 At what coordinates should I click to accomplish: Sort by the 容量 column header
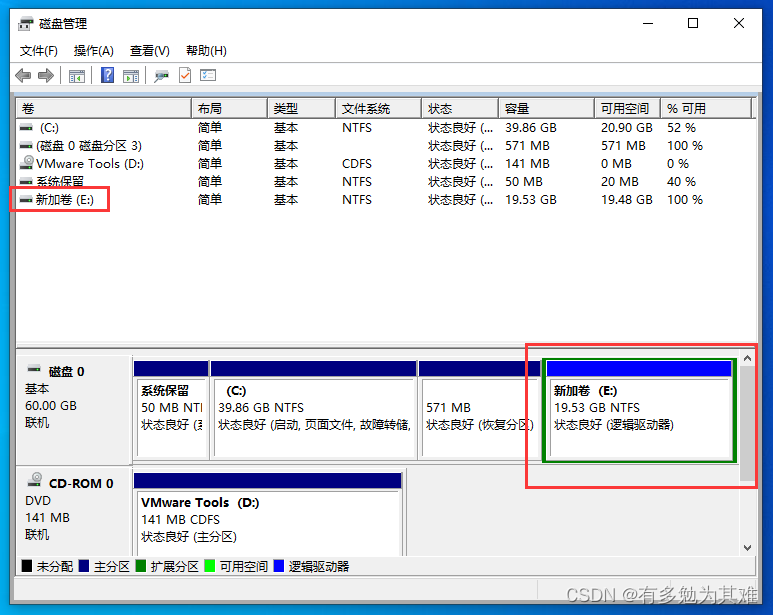click(546, 108)
